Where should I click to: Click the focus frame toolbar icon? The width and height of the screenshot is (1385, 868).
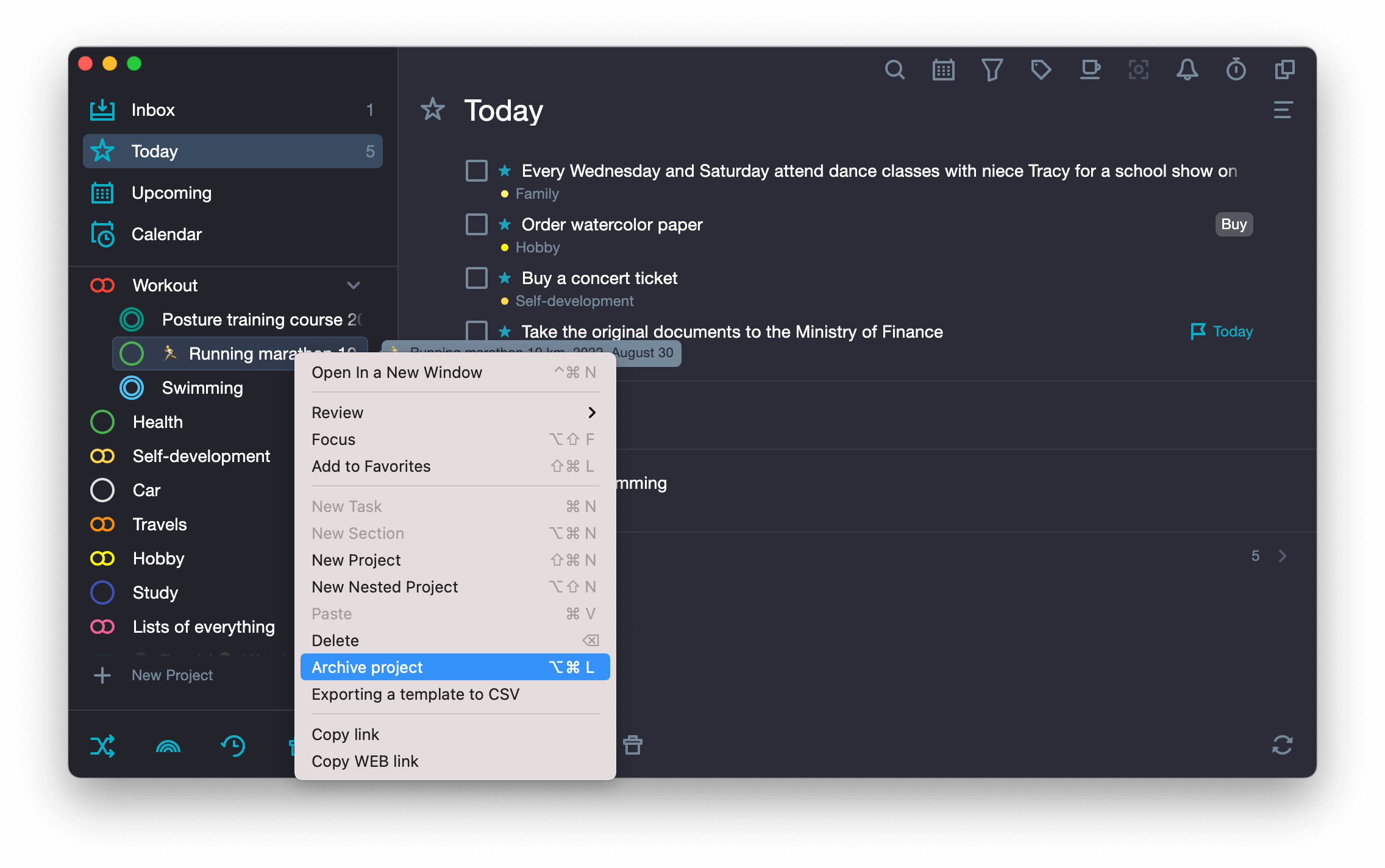[1138, 70]
